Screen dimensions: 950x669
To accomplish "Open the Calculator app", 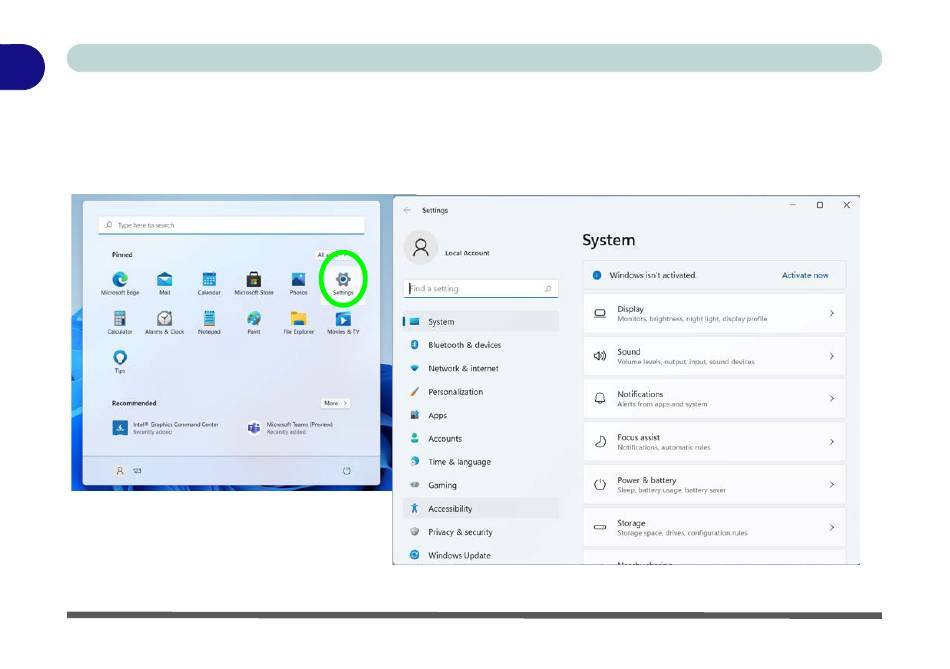I will point(120,320).
